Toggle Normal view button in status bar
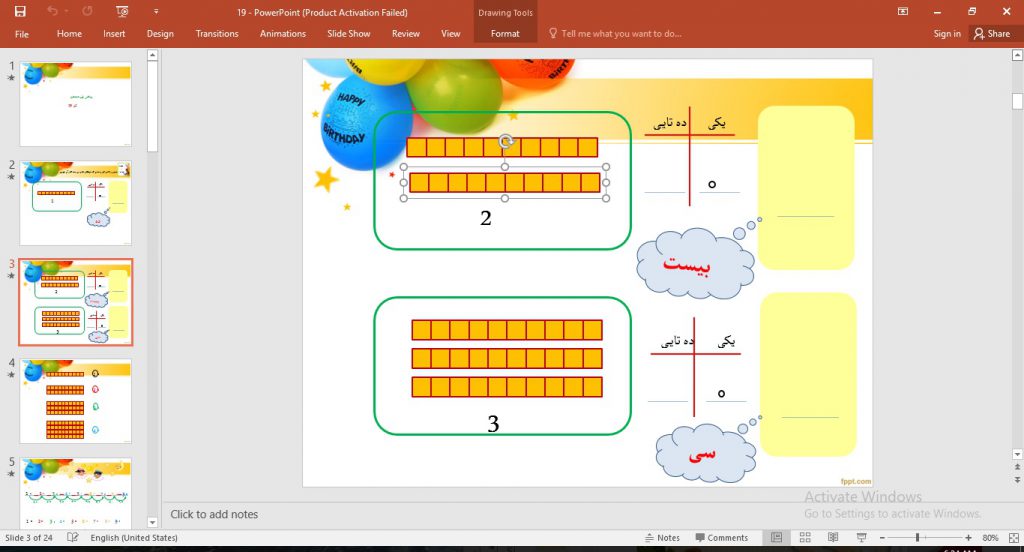1024x552 pixels. [x=777, y=538]
